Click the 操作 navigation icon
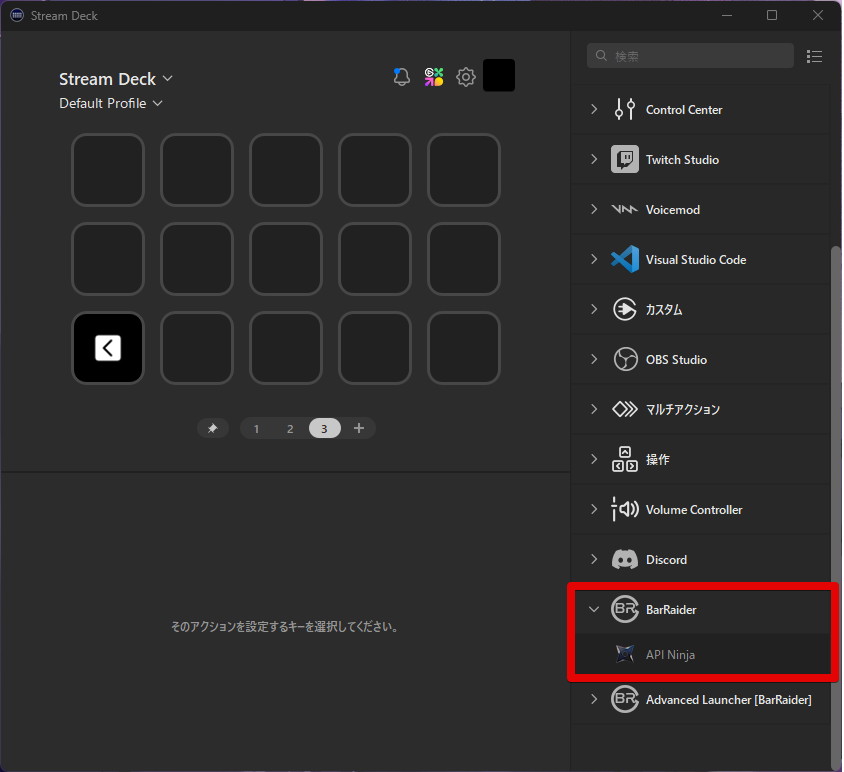The image size is (844, 772). click(624, 459)
